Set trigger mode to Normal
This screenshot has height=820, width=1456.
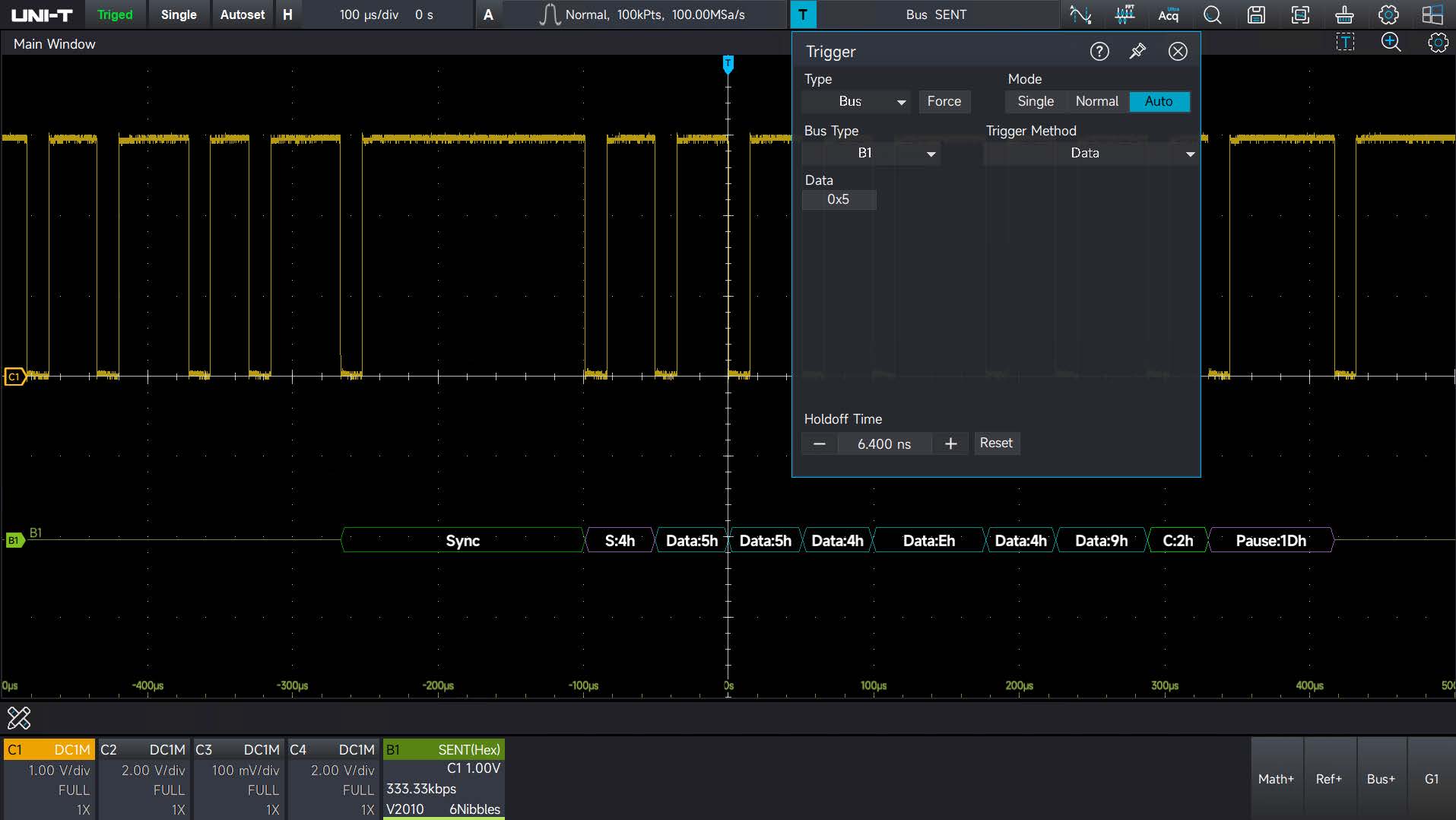[1096, 101]
